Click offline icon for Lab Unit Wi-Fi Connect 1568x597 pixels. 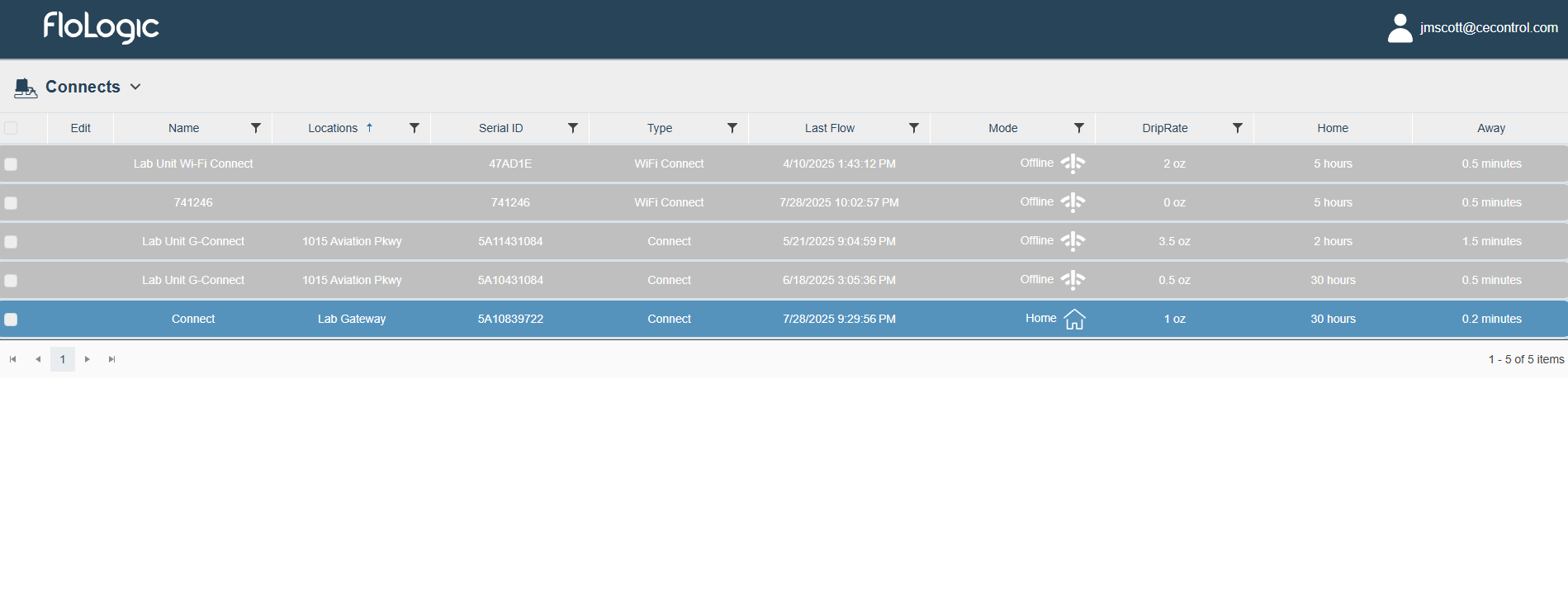click(x=1073, y=163)
